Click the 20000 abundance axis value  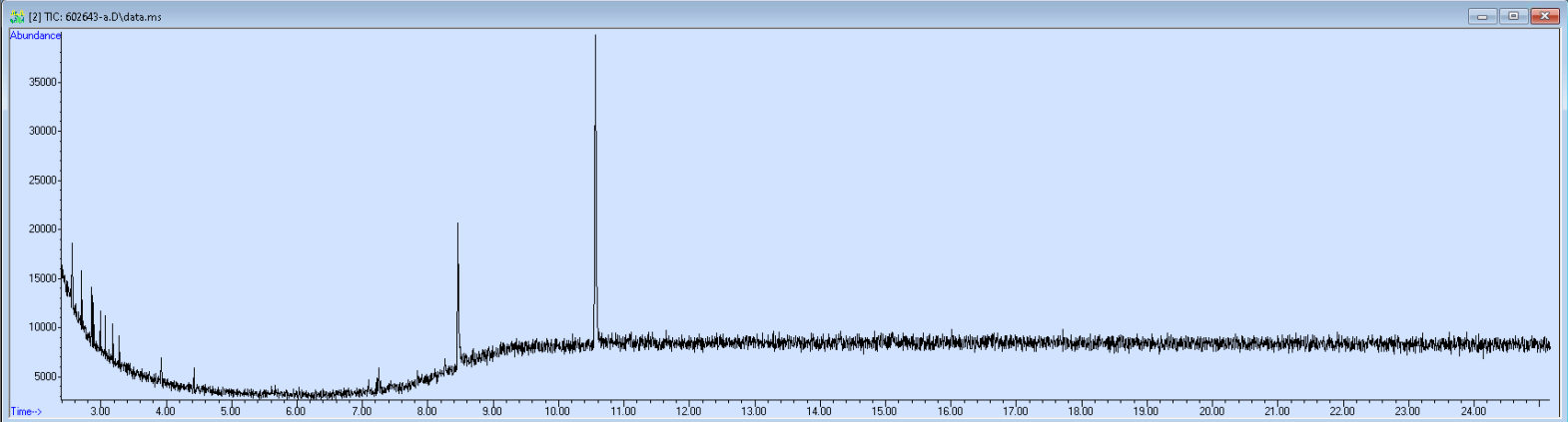pos(43,229)
